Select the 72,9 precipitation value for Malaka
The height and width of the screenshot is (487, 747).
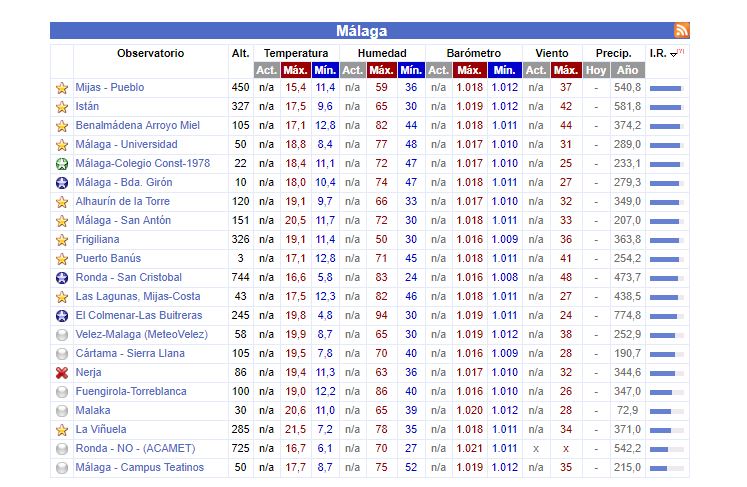pyautogui.click(x=627, y=410)
